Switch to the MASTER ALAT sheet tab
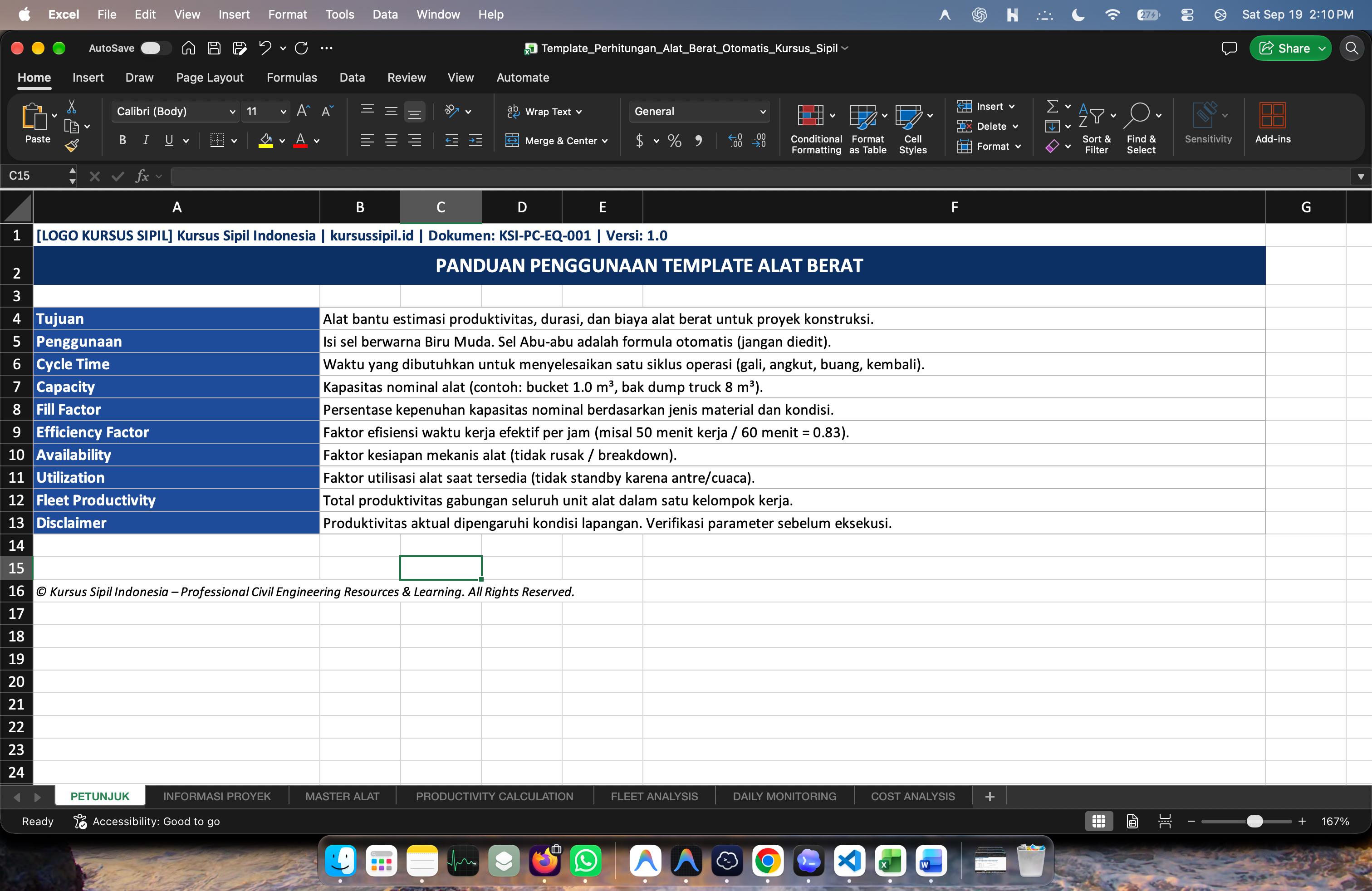This screenshot has width=1372, height=891. coord(343,797)
